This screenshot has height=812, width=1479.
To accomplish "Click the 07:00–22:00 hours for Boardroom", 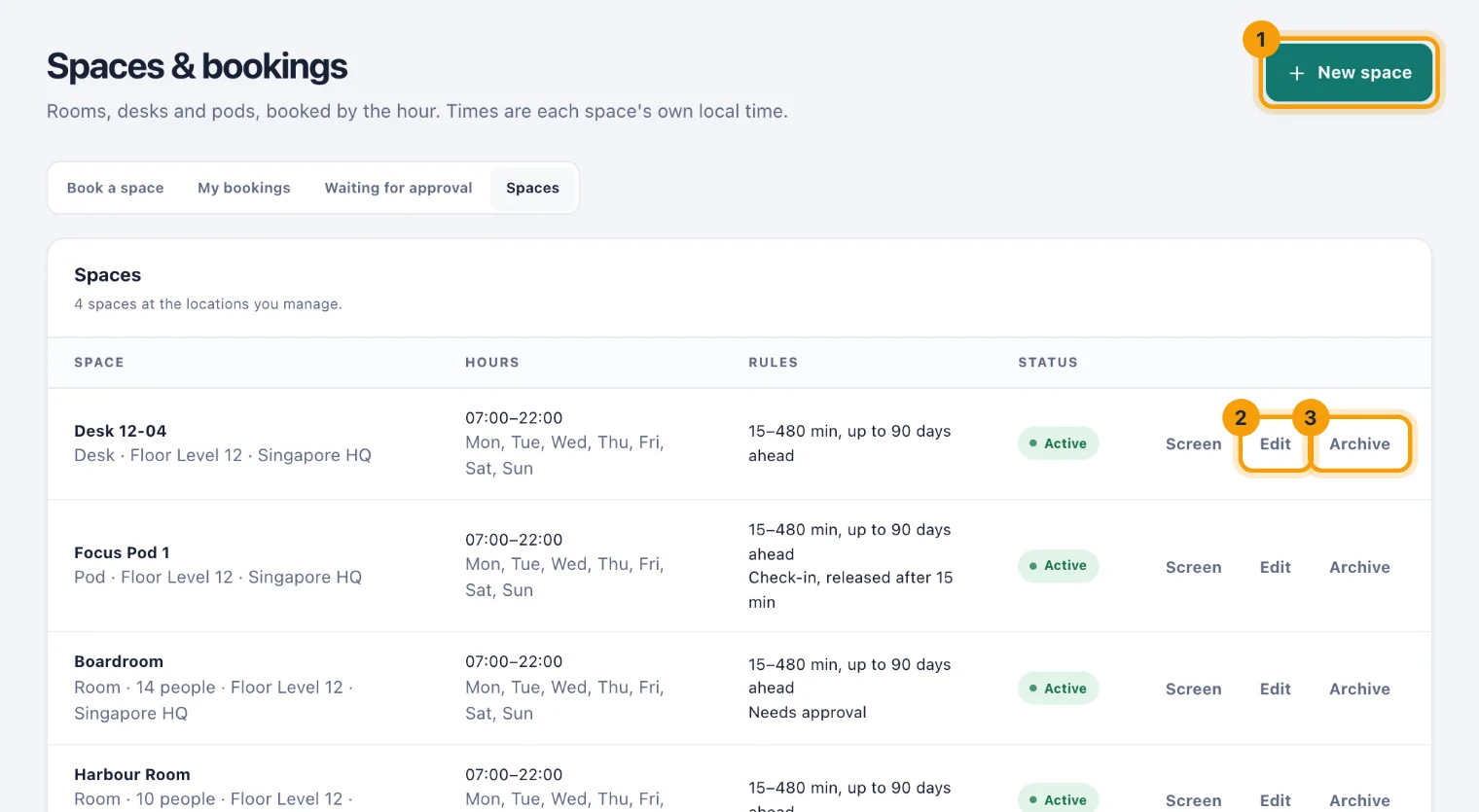I will [x=514, y=661].
